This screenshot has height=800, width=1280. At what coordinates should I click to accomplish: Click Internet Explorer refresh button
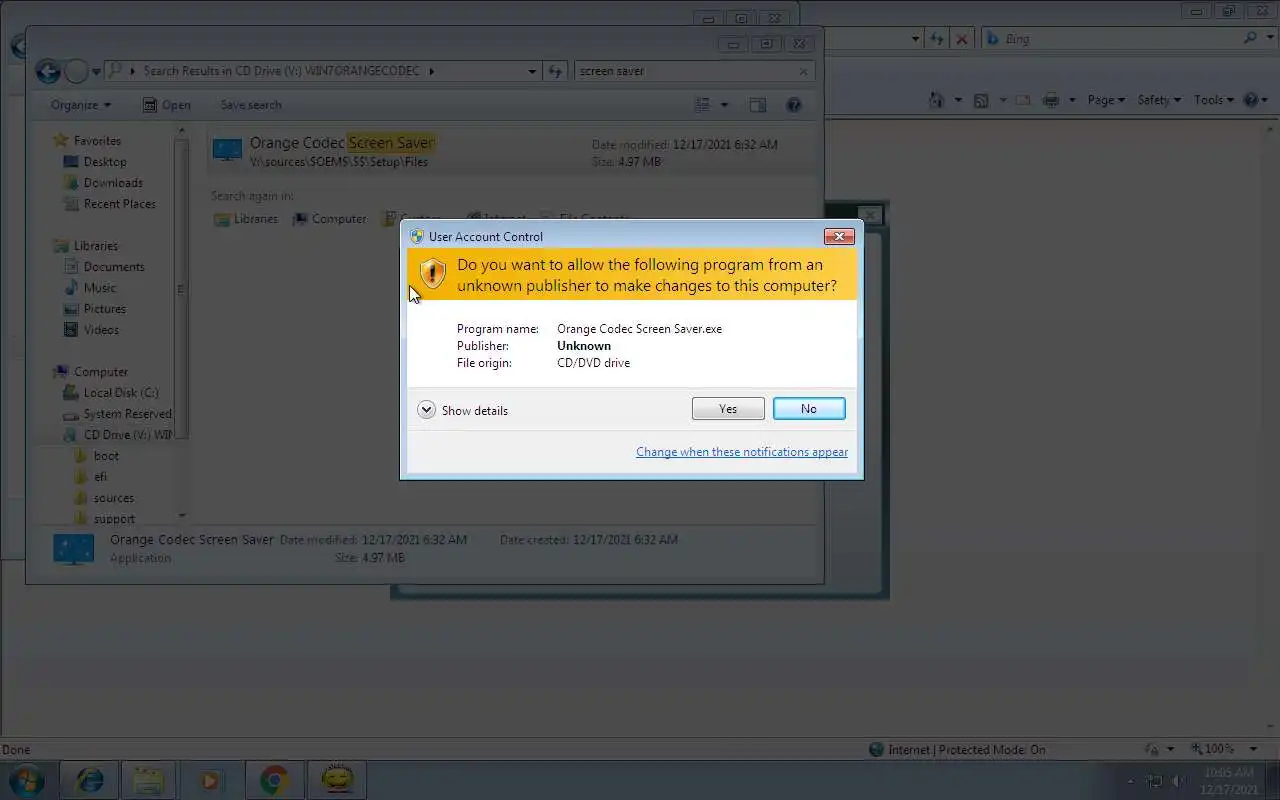pos(936,39)
